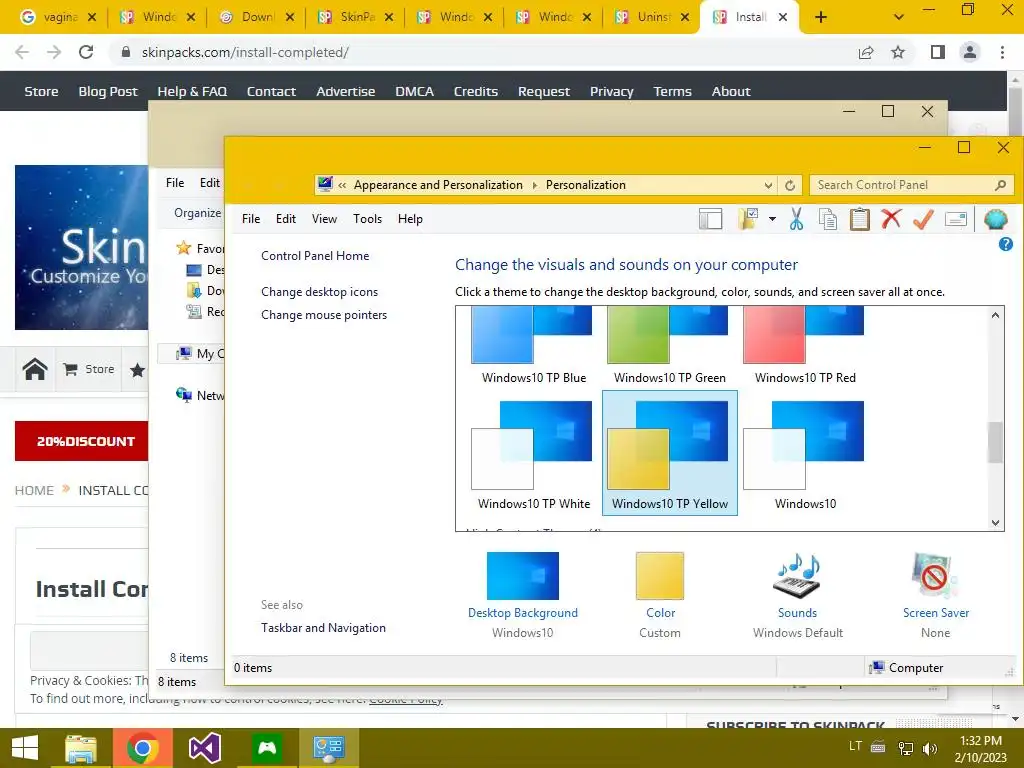This screenshot has width=1024, height=768.
Task: Select the Windows10 TP Blue theme
Action: click(x=534, y=346)
